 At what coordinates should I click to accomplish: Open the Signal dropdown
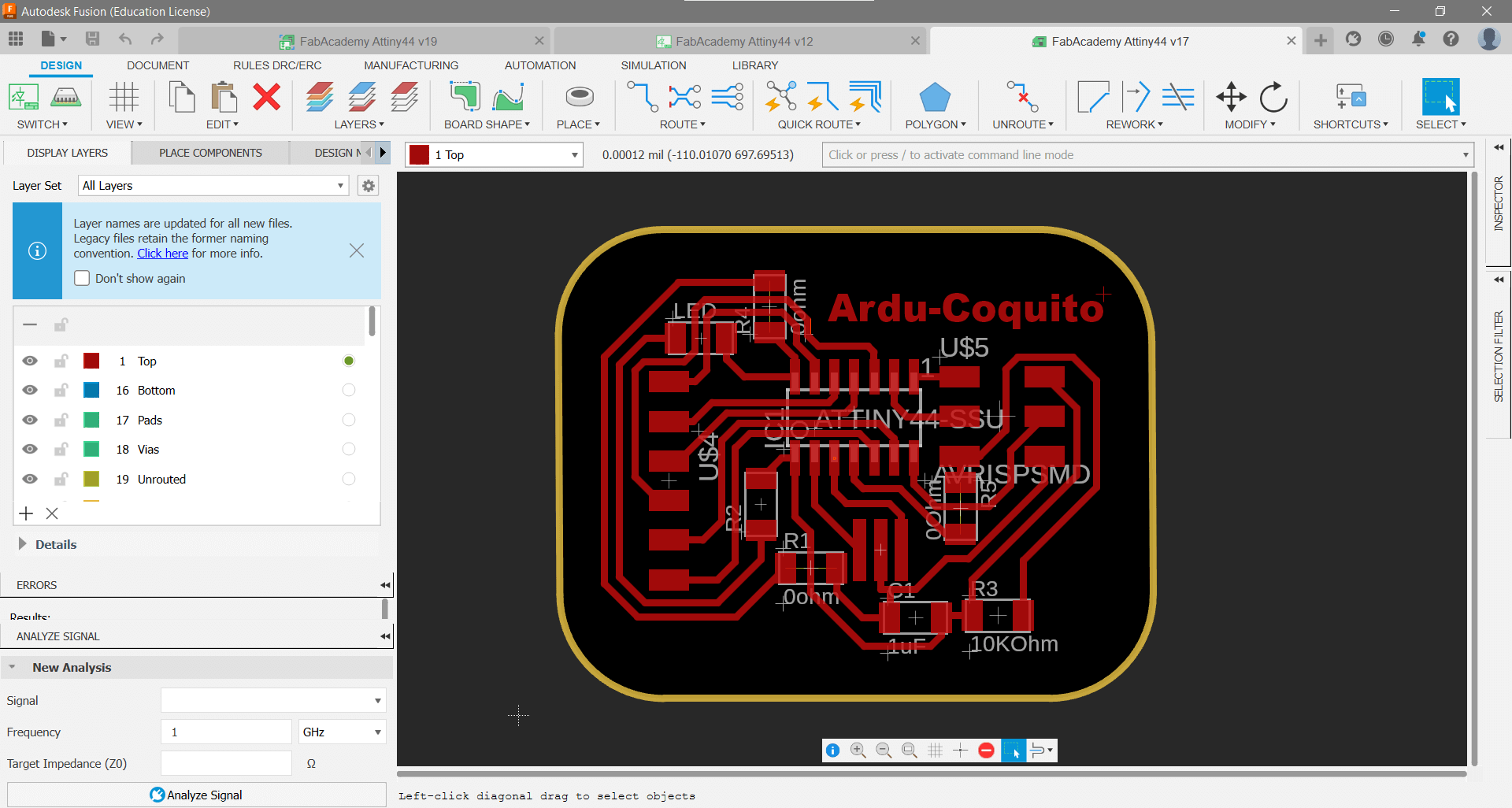(x=273, y=700)
